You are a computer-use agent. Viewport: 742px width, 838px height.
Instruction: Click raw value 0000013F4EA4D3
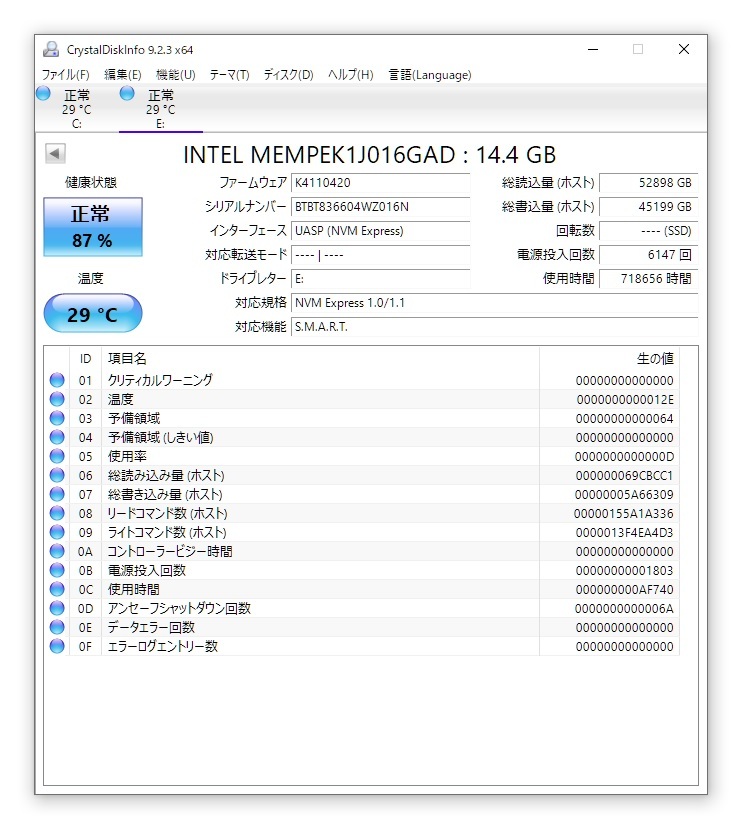(624, 533)
